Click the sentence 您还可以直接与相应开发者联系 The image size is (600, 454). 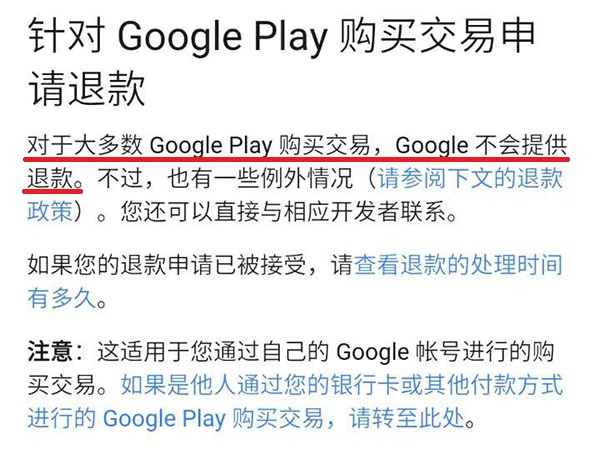[x=283, y=211]
